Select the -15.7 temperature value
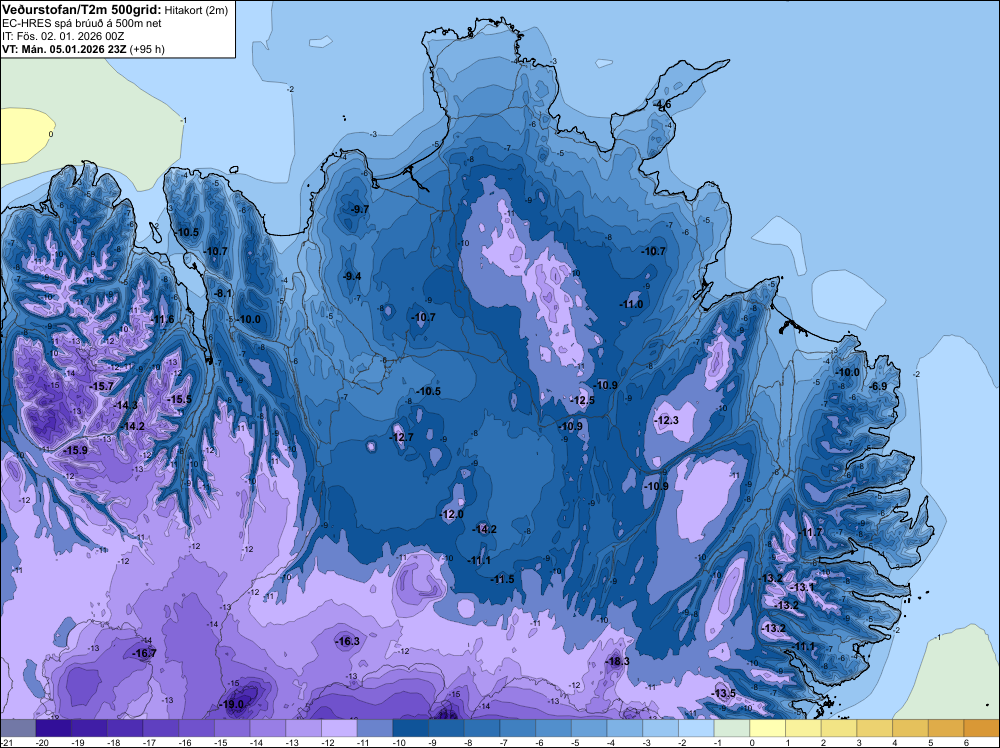This screenshot has width=1000, height=748. point(101,386)
